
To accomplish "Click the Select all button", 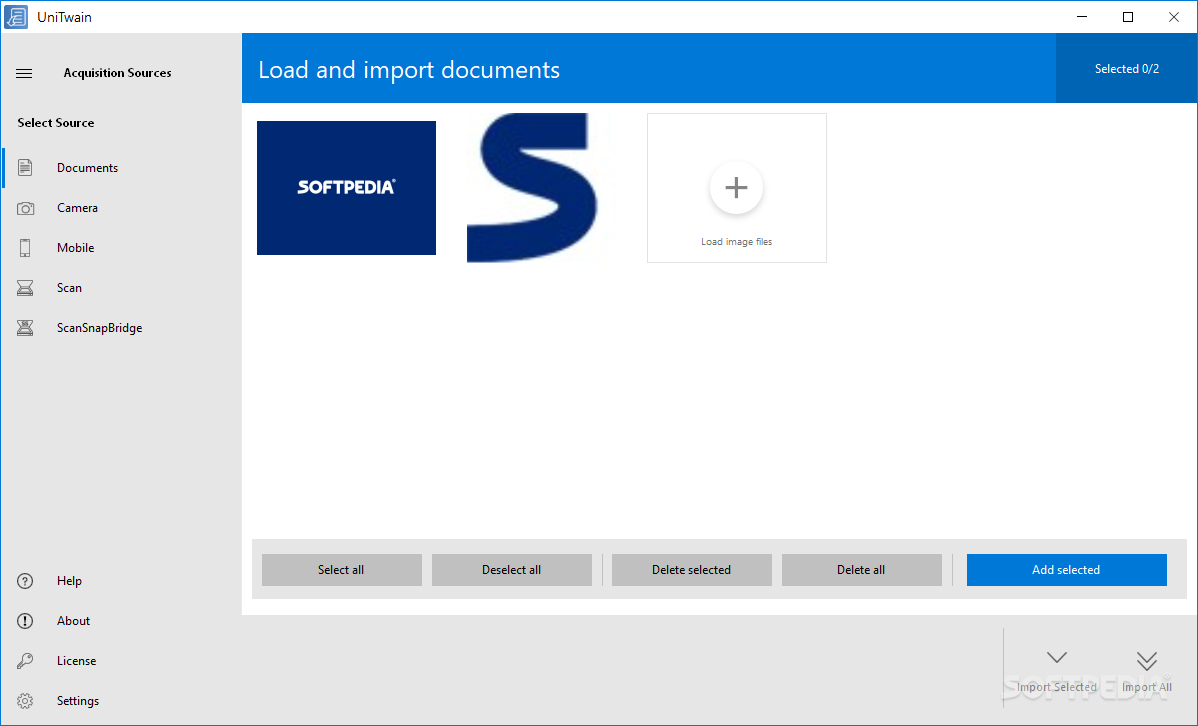I will pyautogui.click(x=342, y=570).
